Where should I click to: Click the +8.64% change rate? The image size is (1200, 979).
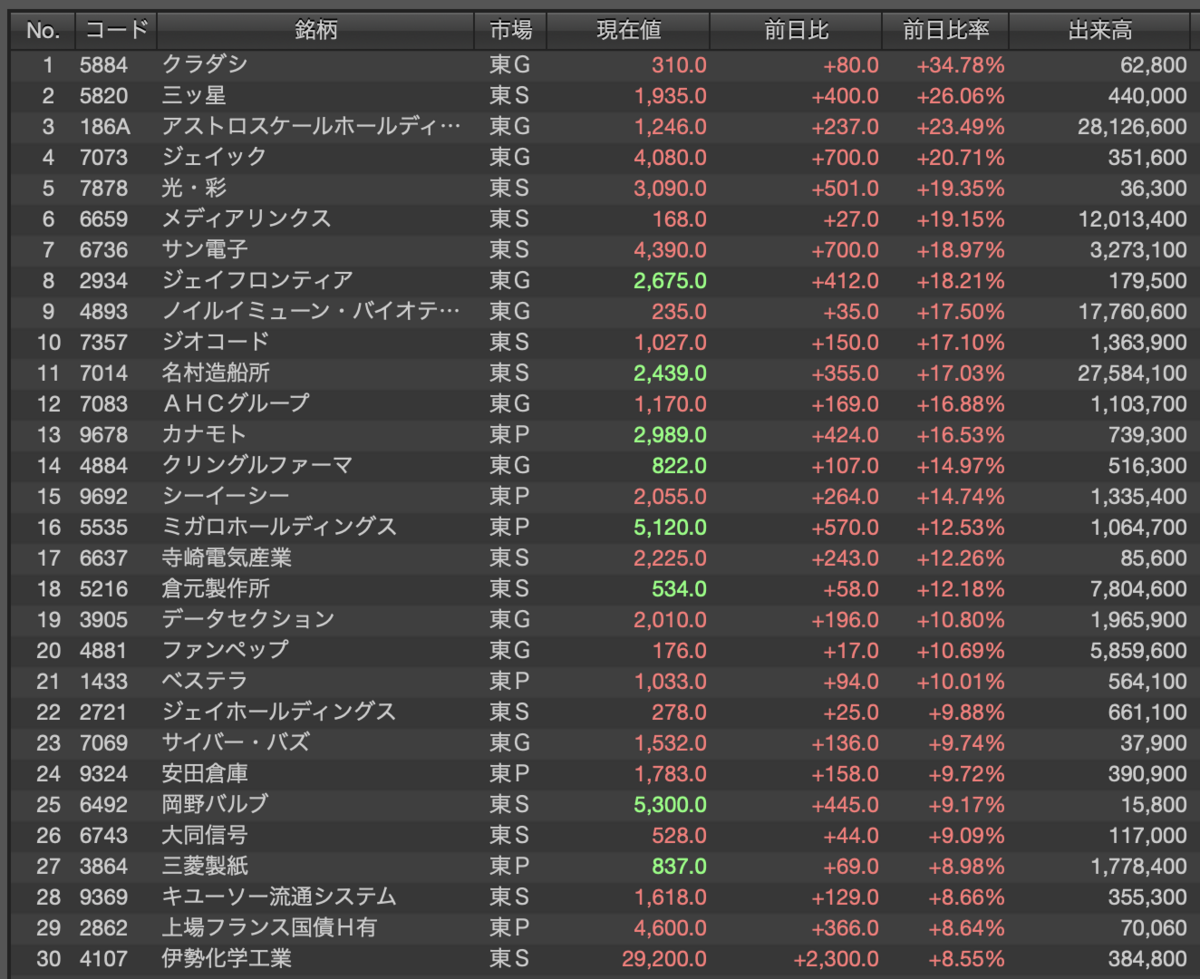[966, 927]
